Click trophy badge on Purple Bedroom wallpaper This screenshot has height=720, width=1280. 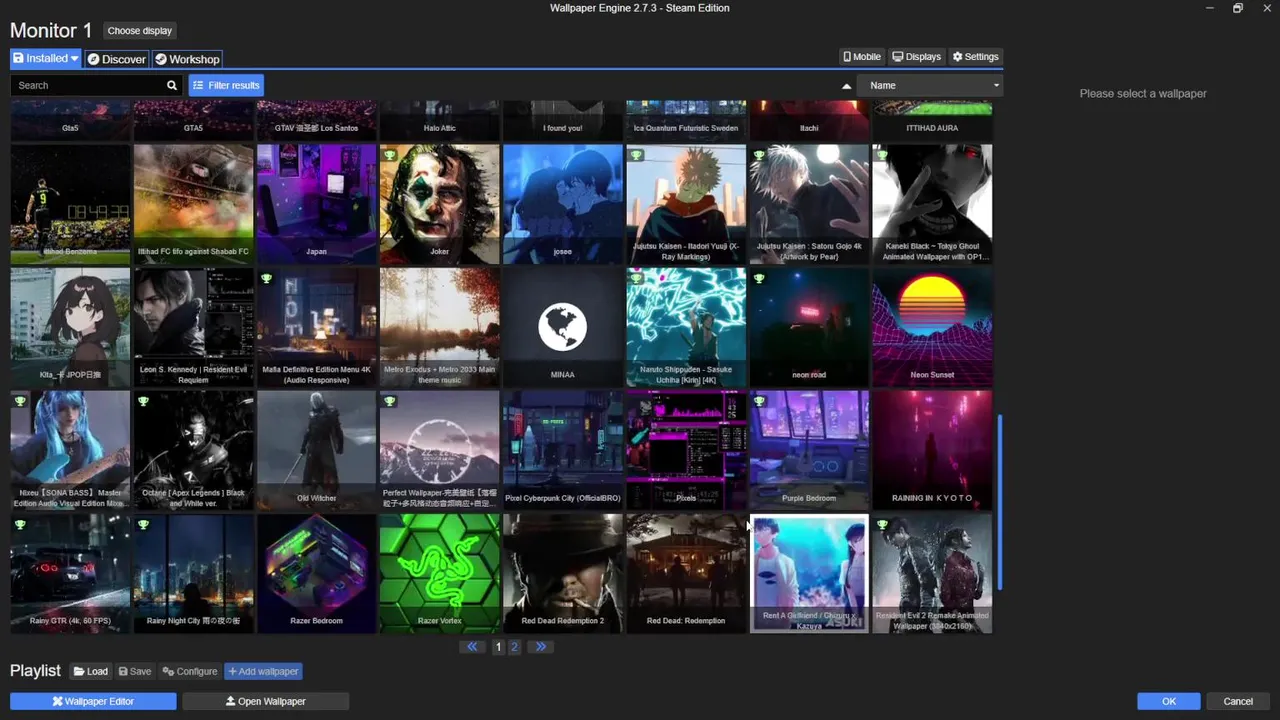(x=759, y=401)
